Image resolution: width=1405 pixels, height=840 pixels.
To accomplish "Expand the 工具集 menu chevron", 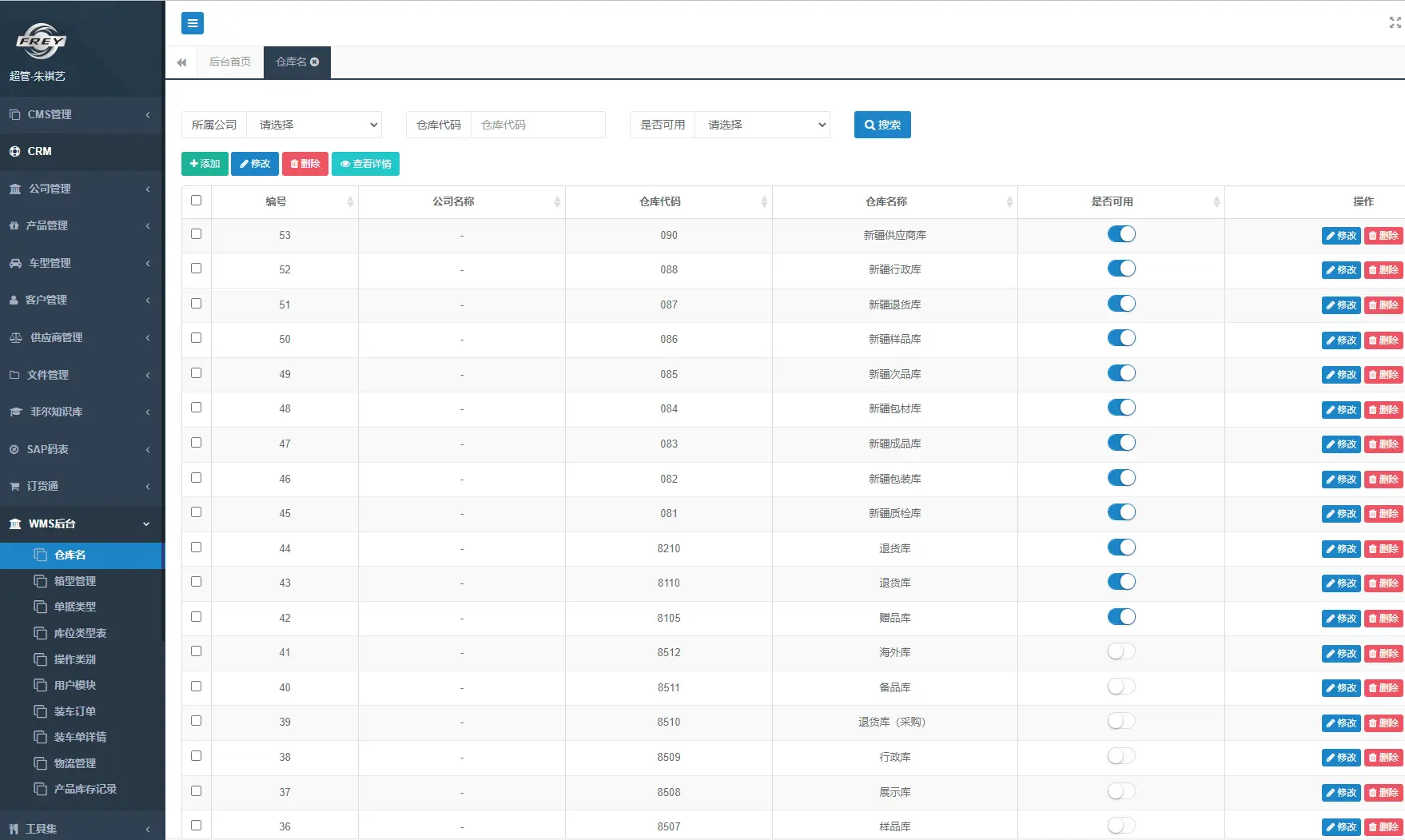I will [x=148, y=830].
